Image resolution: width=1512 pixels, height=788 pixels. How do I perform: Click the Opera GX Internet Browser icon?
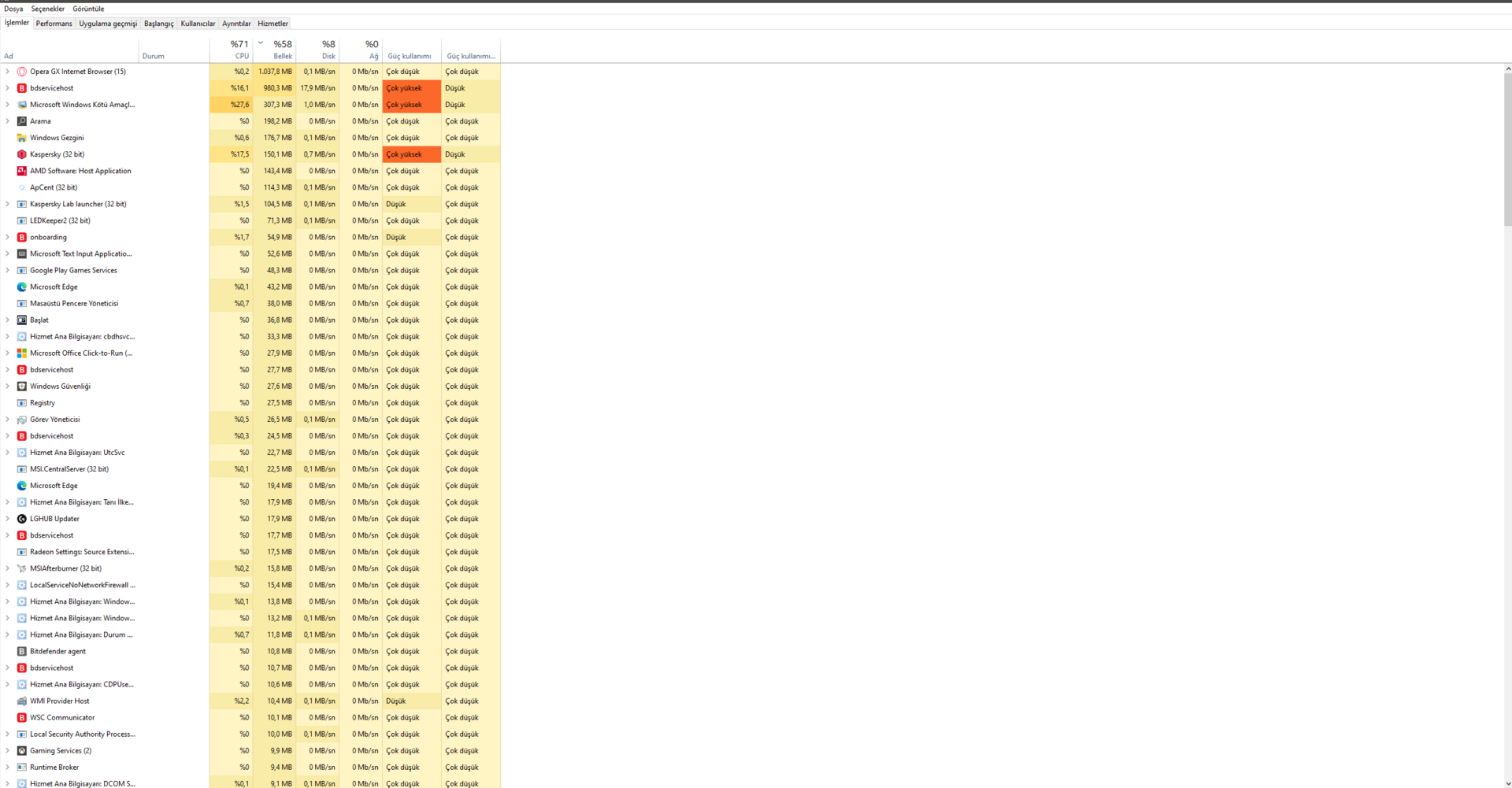[21, 72]
